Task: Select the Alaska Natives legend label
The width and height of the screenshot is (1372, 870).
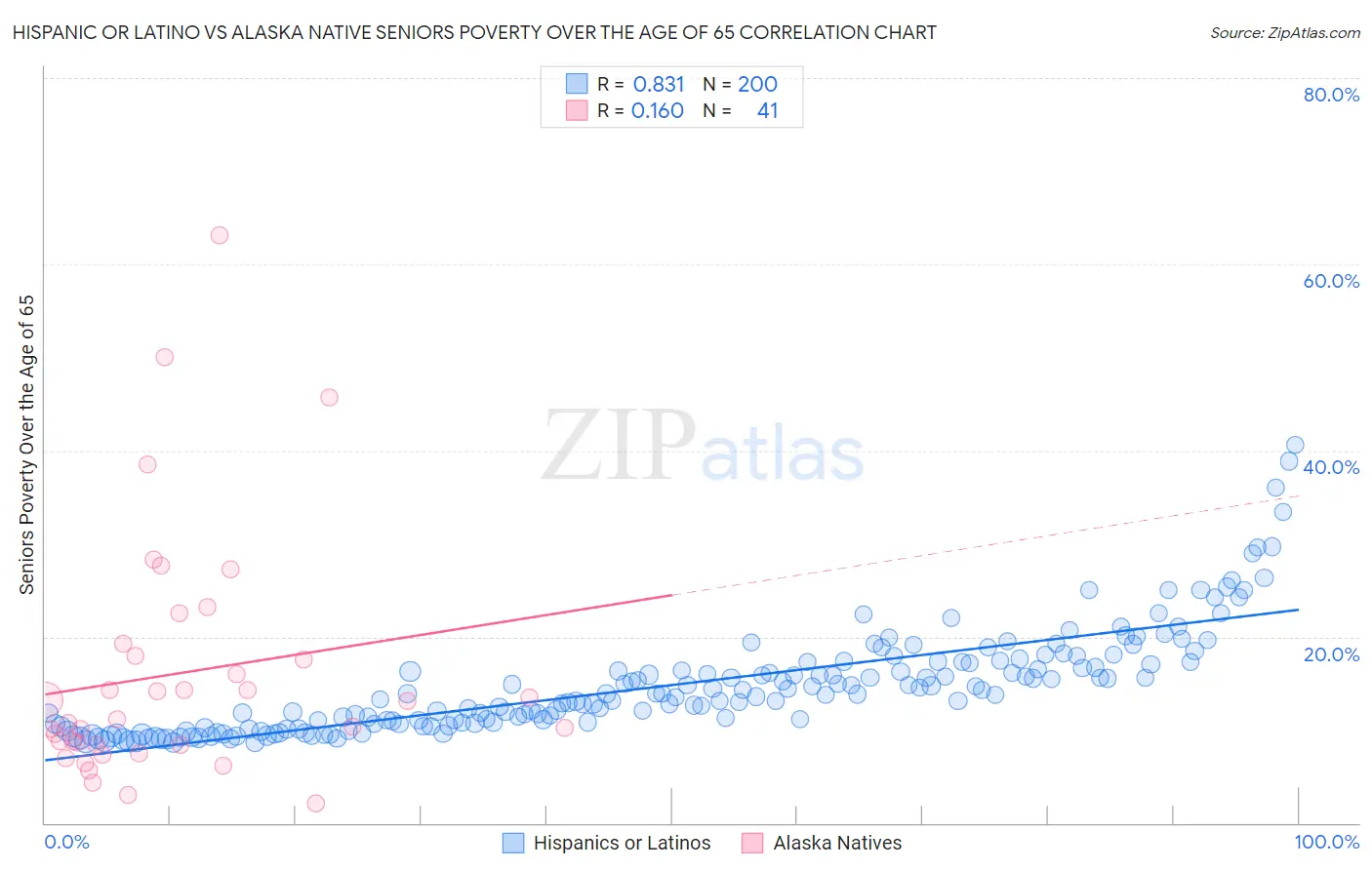Action: [837, 843]
